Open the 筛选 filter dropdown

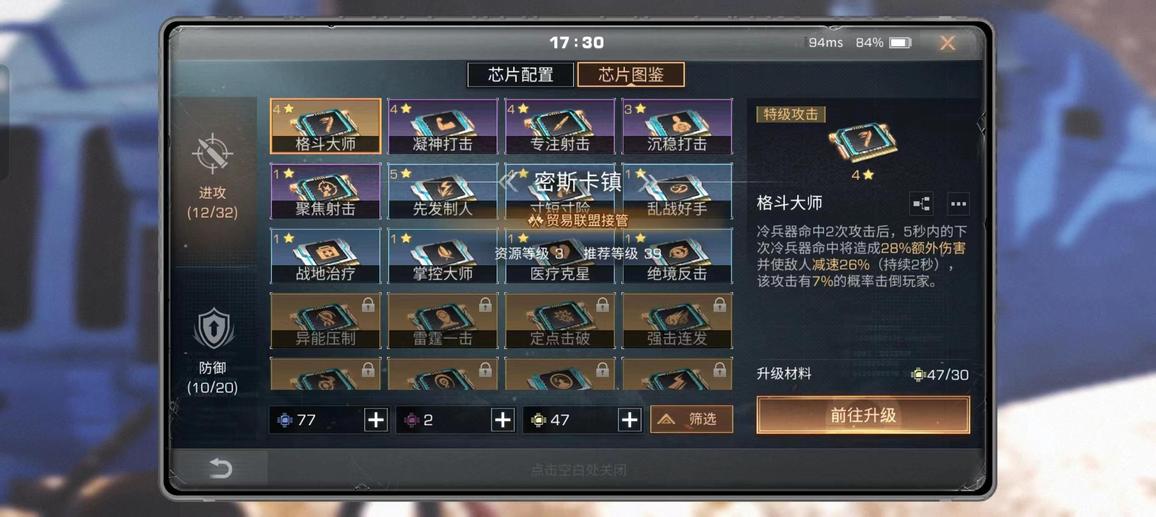pos(692,420)
